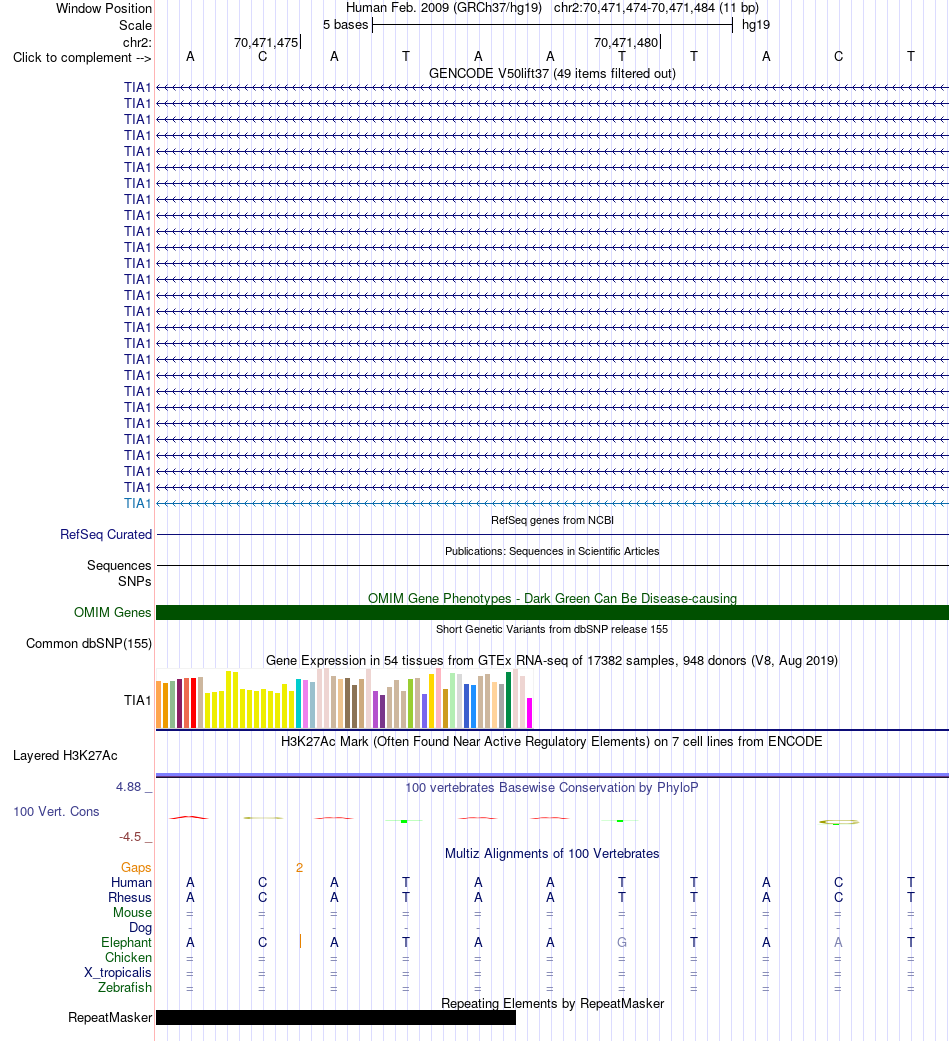
Task: Click the 70,471,480 position marker
Action: coord(626,42)
